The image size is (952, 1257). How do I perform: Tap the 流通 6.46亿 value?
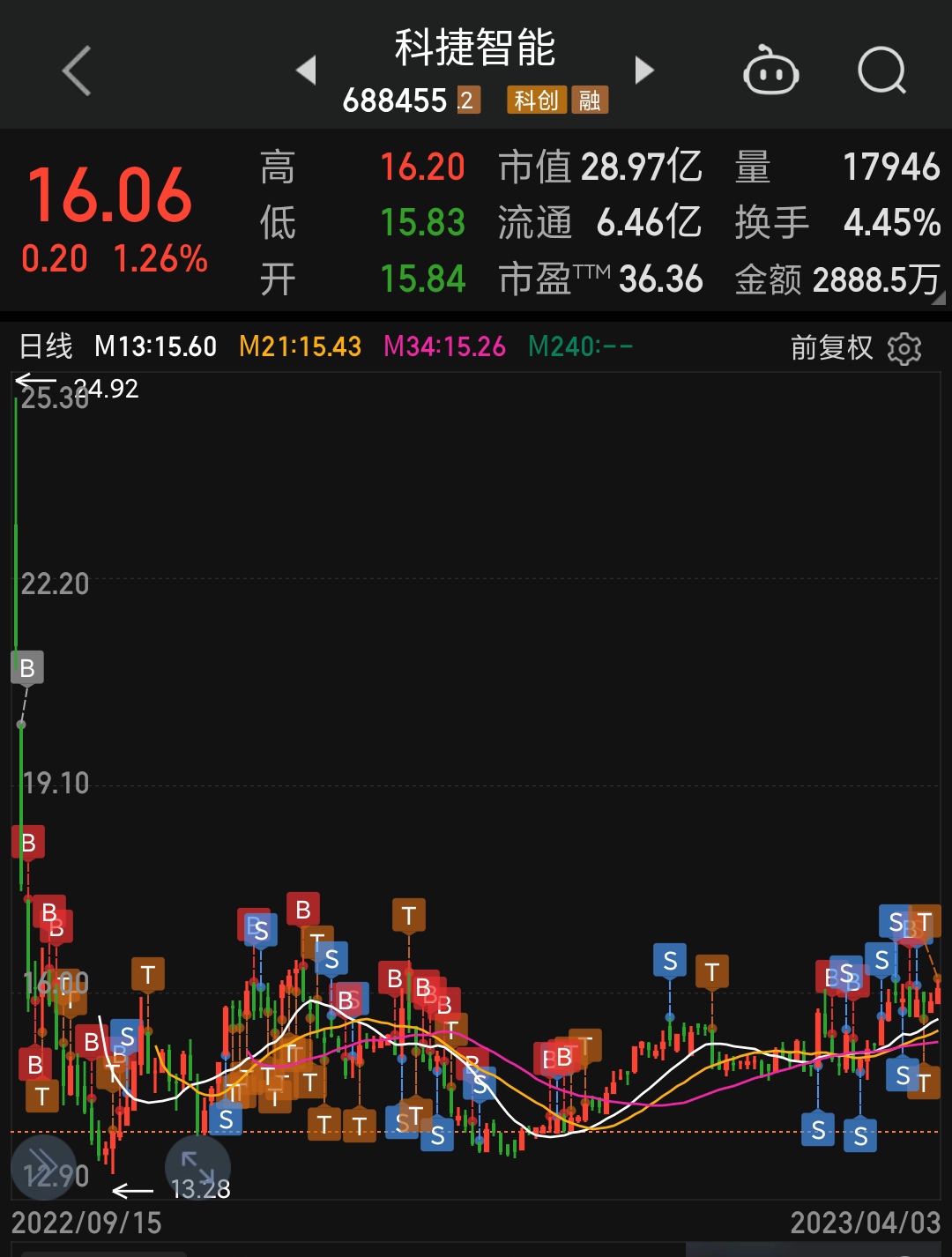[600, 222]
